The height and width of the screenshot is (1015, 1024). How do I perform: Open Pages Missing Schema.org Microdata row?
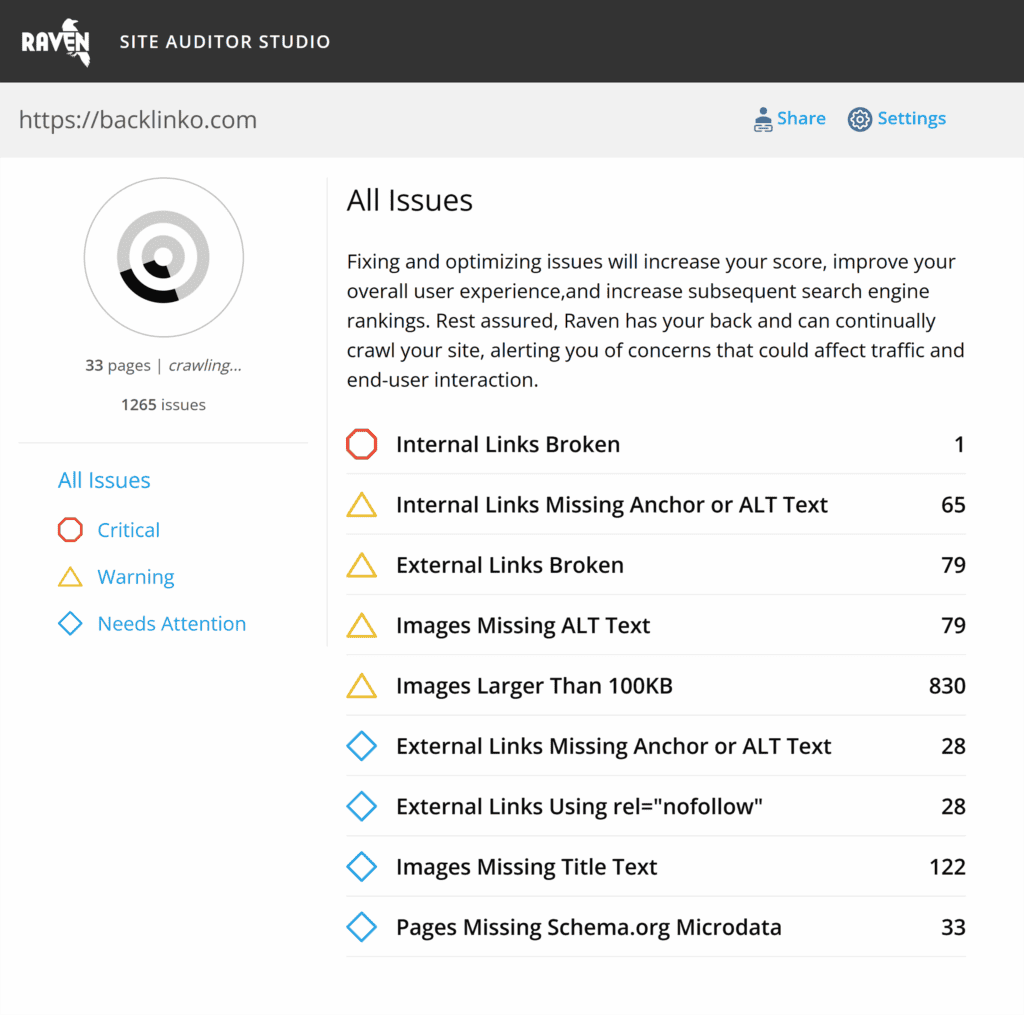point(588,927)
